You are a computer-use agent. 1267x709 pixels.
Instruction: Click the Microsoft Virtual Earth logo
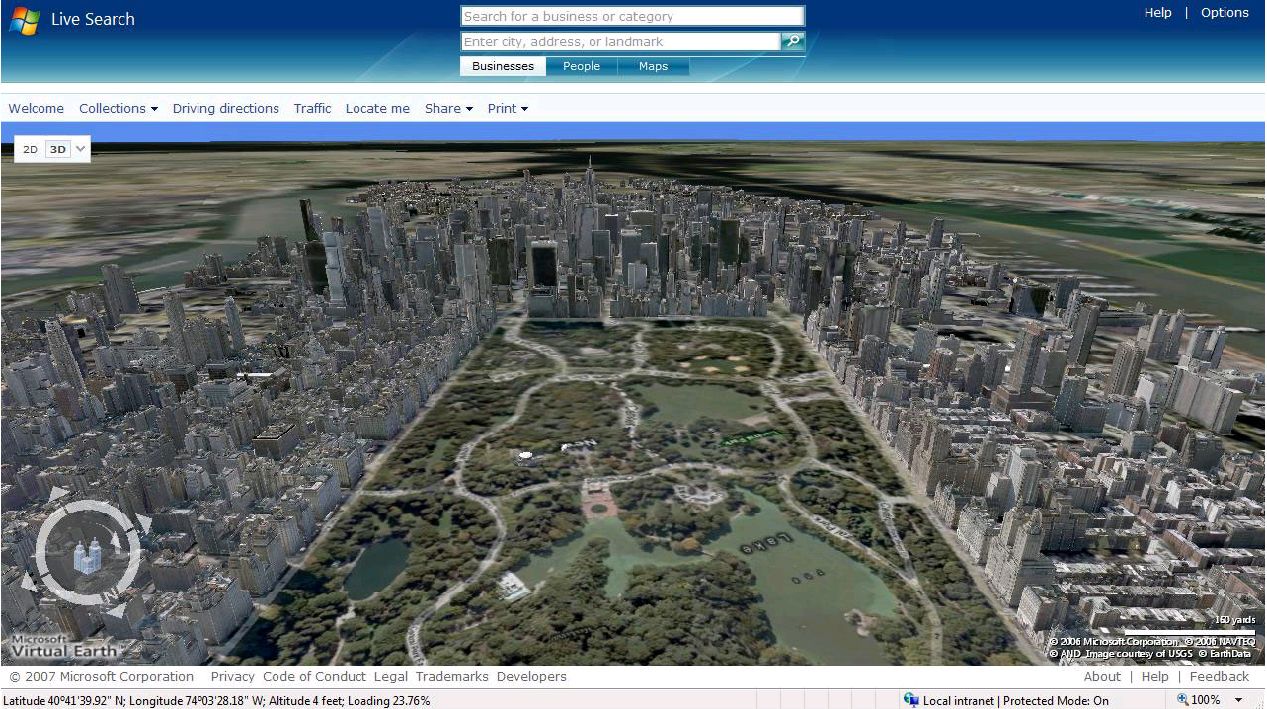tap(65, 649)
